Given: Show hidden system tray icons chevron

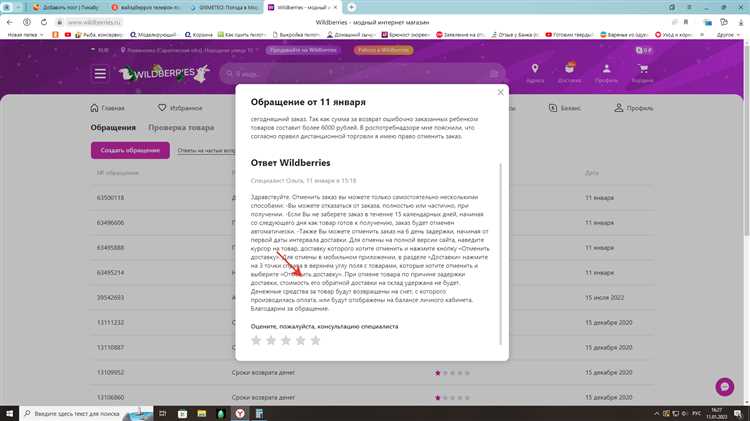Looking at the screenshot, I should tap(656, 413).
